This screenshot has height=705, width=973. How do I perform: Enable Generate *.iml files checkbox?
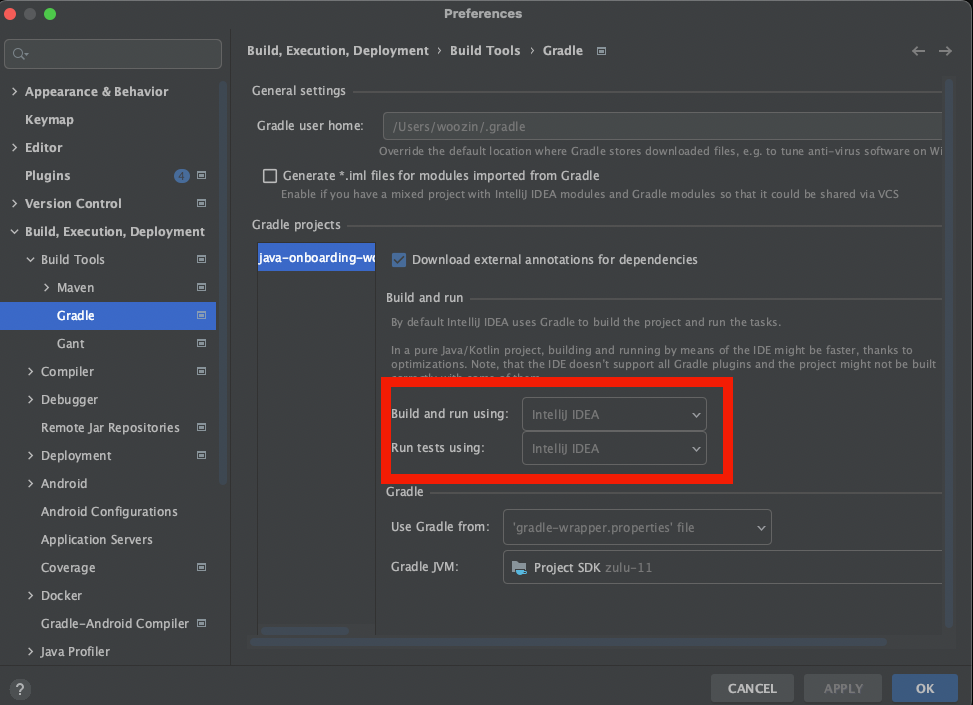click(270, 176)
